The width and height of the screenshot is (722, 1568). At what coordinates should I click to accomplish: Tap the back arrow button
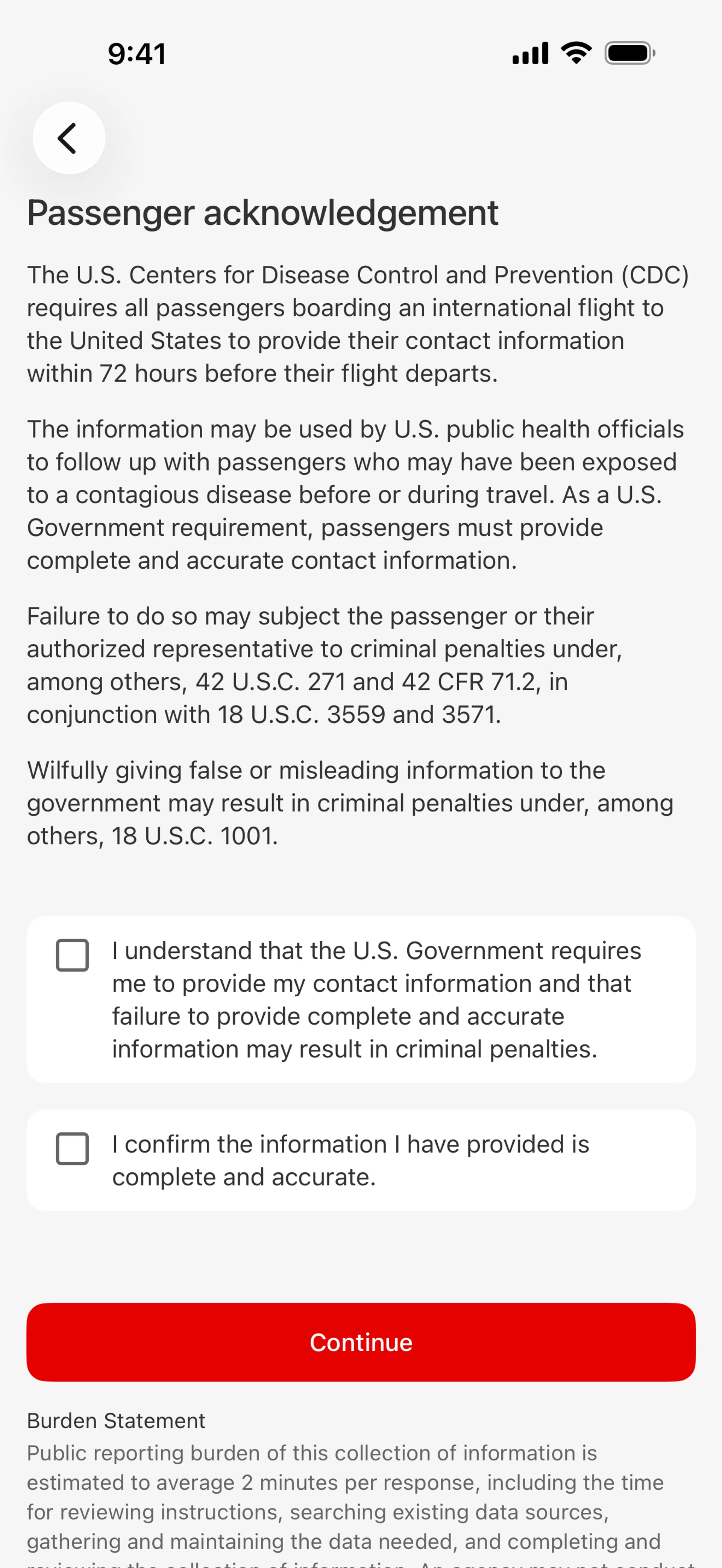click(69, 138)
